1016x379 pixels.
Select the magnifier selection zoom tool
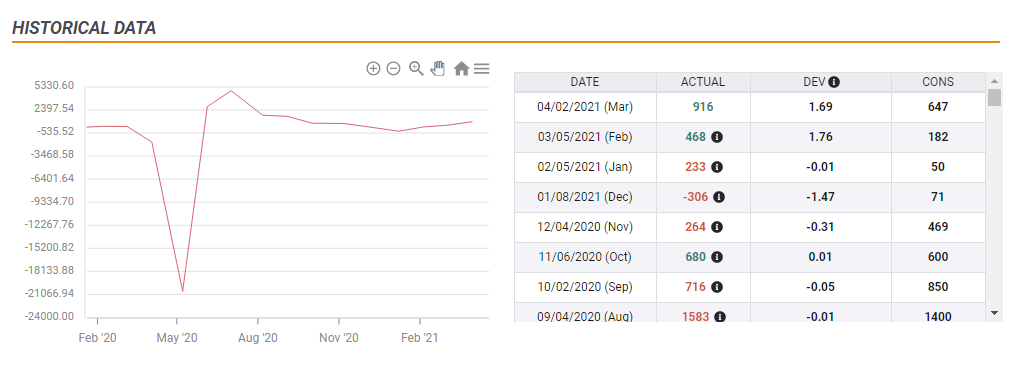pyautogui.click(x=416, y=68)
